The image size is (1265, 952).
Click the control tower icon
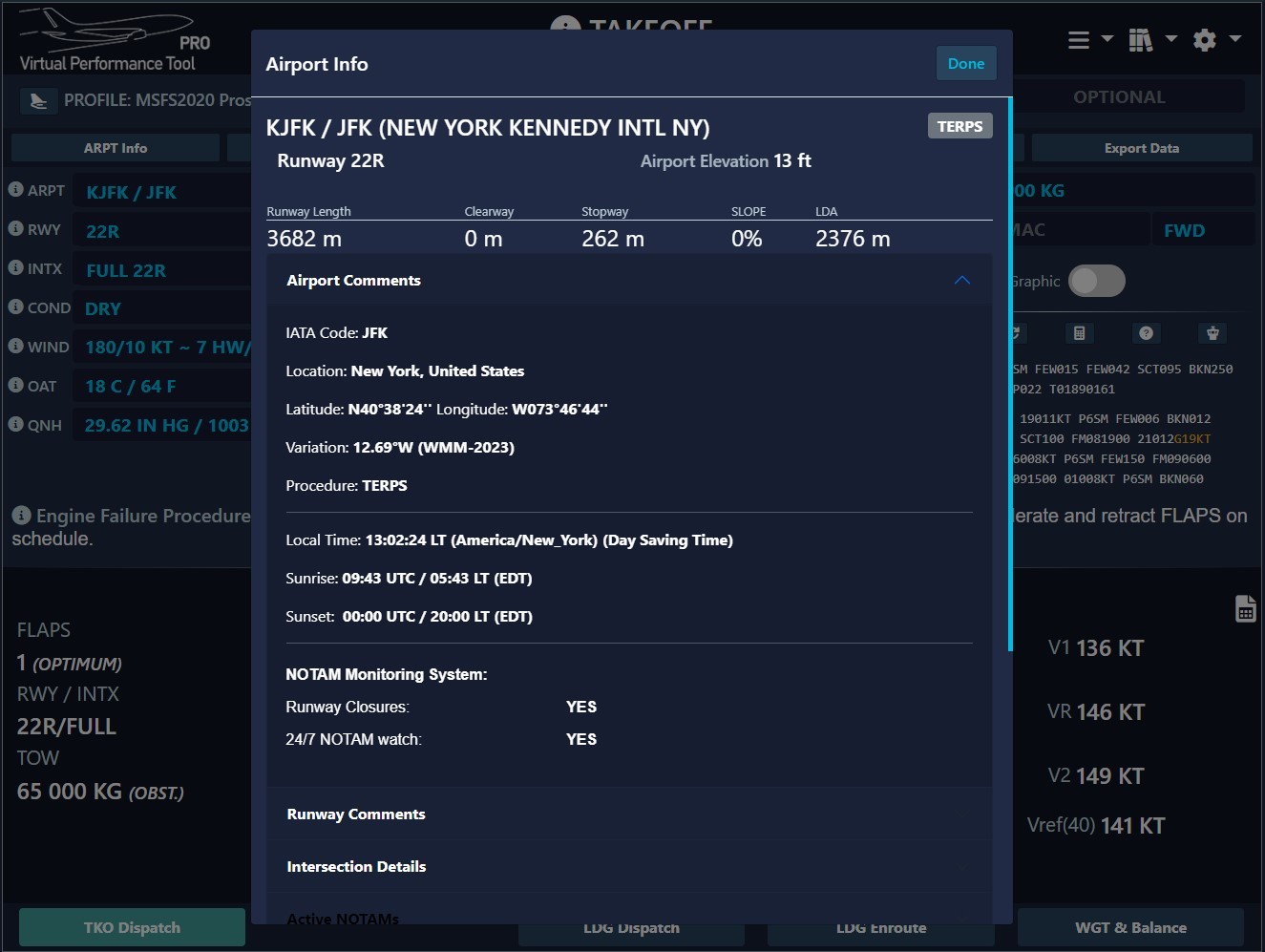click(1212, 333)
